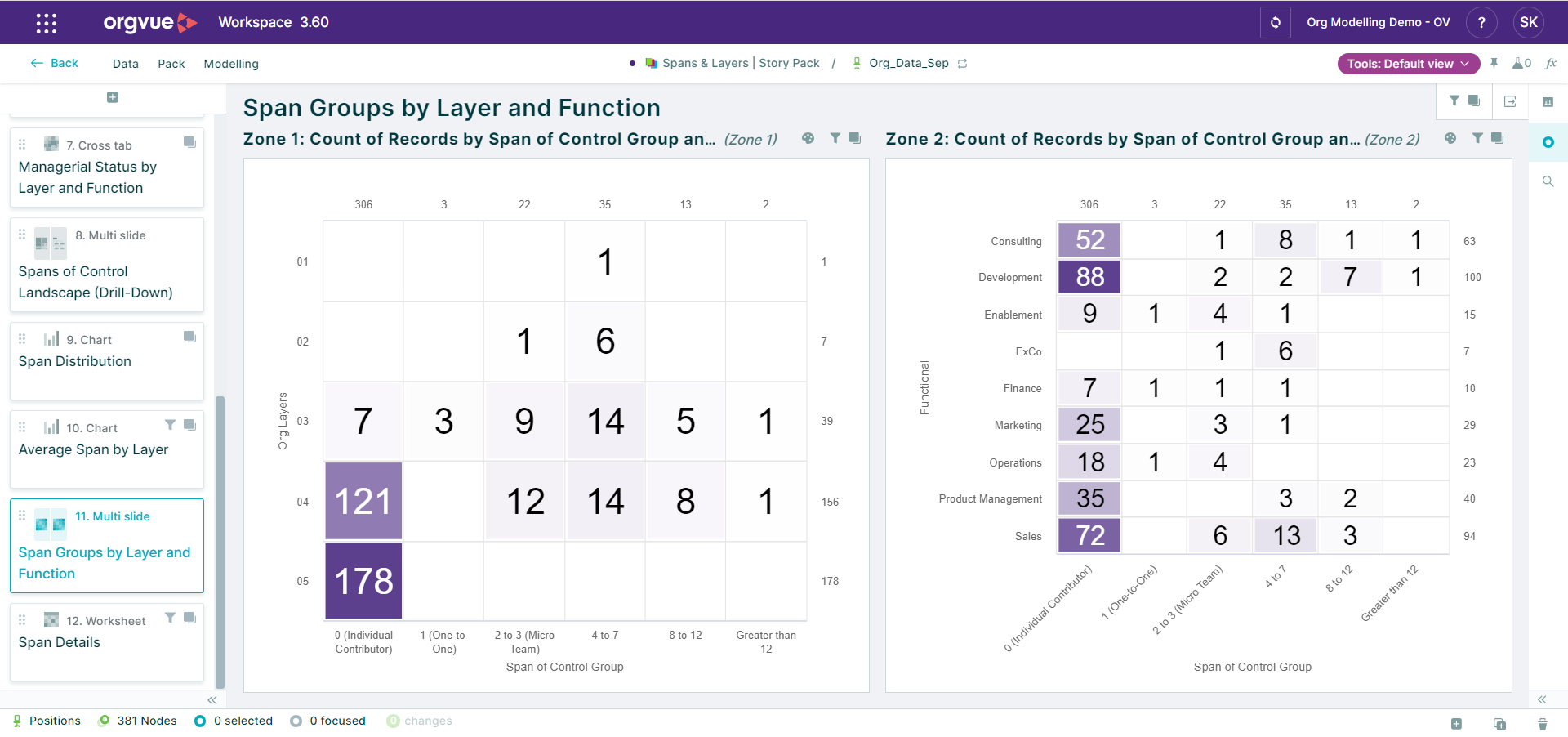Screen dimensions: 1568x737
Task: Click notes icon on Span Details card
Action: point(189,618)
